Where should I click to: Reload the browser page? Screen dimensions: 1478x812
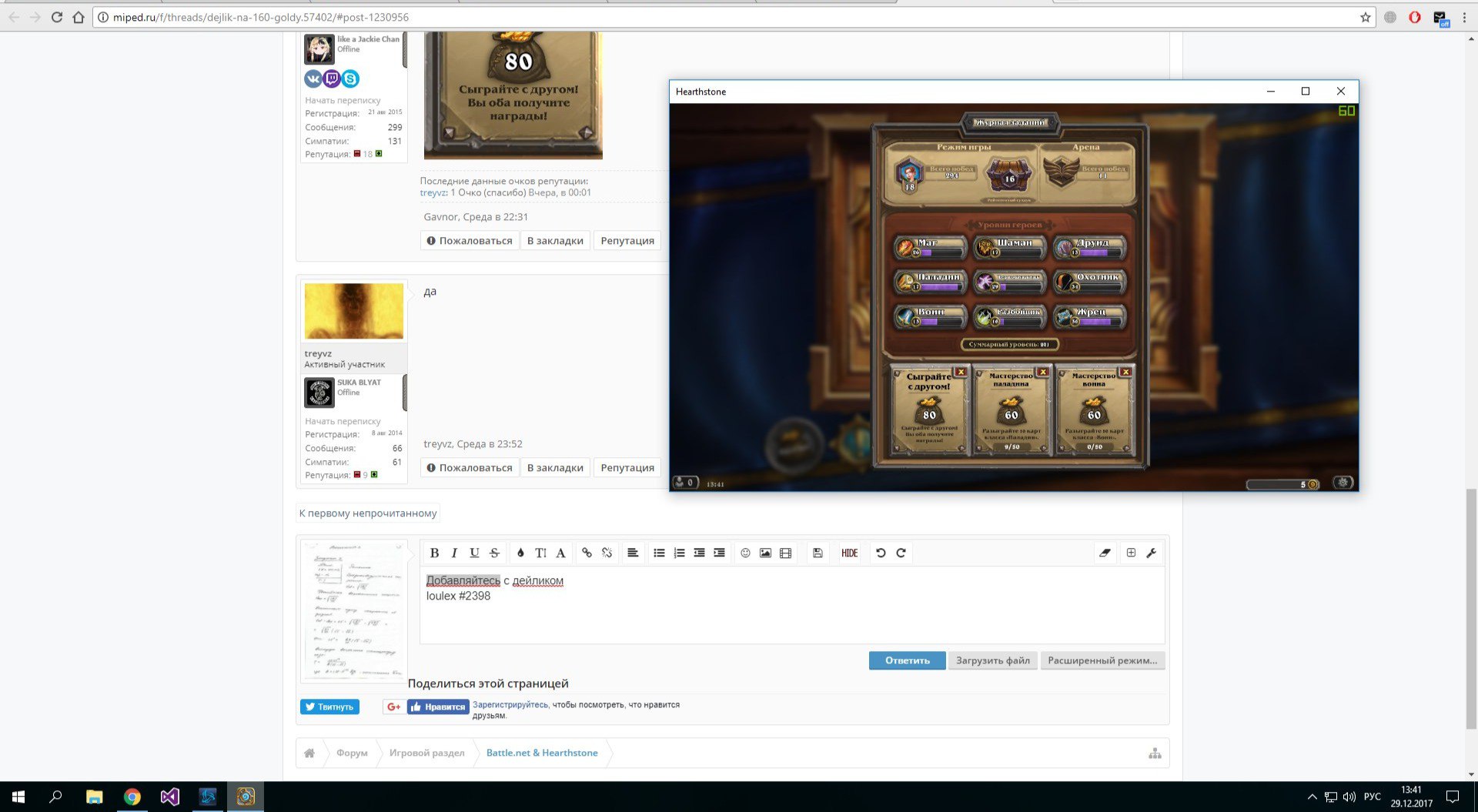(56, 17)
